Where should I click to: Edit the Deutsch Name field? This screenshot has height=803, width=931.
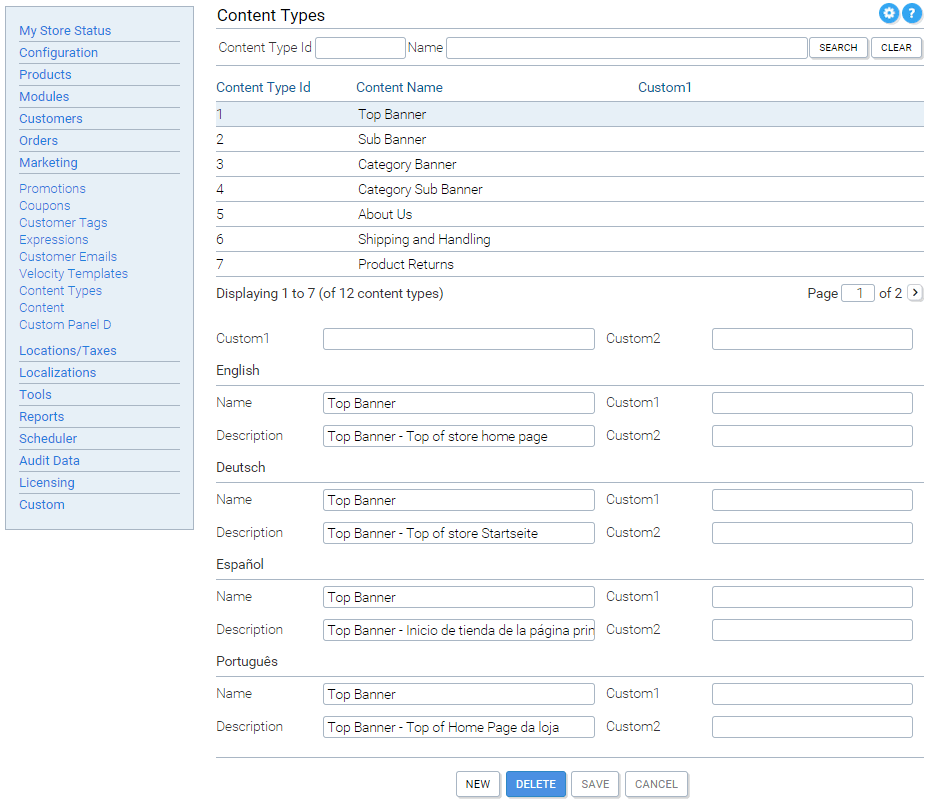(x=458, y=499)
